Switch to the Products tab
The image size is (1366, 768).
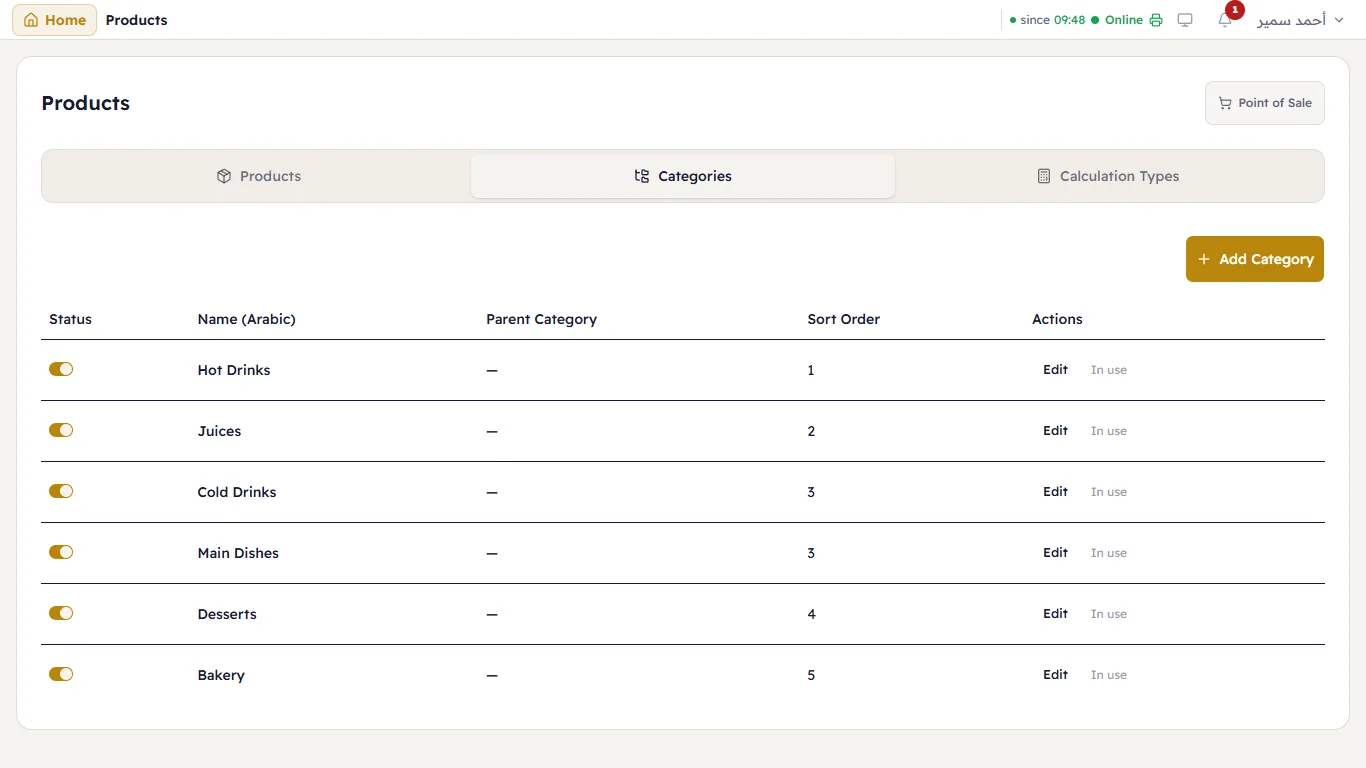click(258, 176)
